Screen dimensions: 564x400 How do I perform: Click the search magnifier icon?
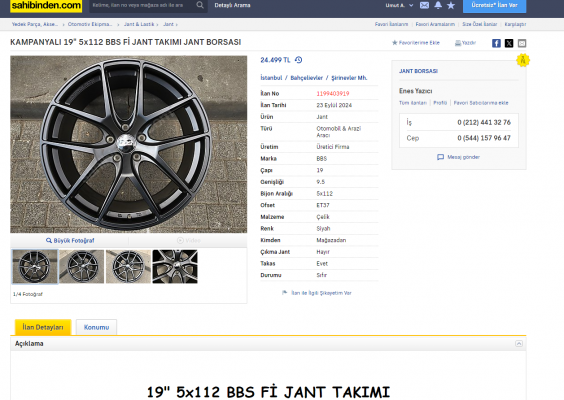[x=200, y=5]
